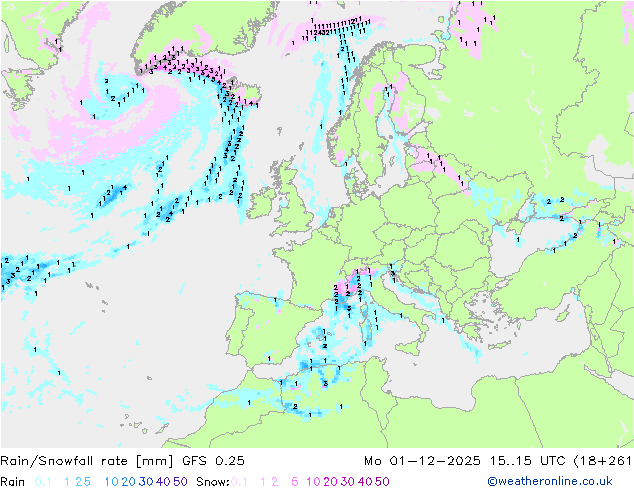The width and height of the screenshot is (634, 490).
Task: Select the Snow 40 legend value
Action: [x=365, y=482]
